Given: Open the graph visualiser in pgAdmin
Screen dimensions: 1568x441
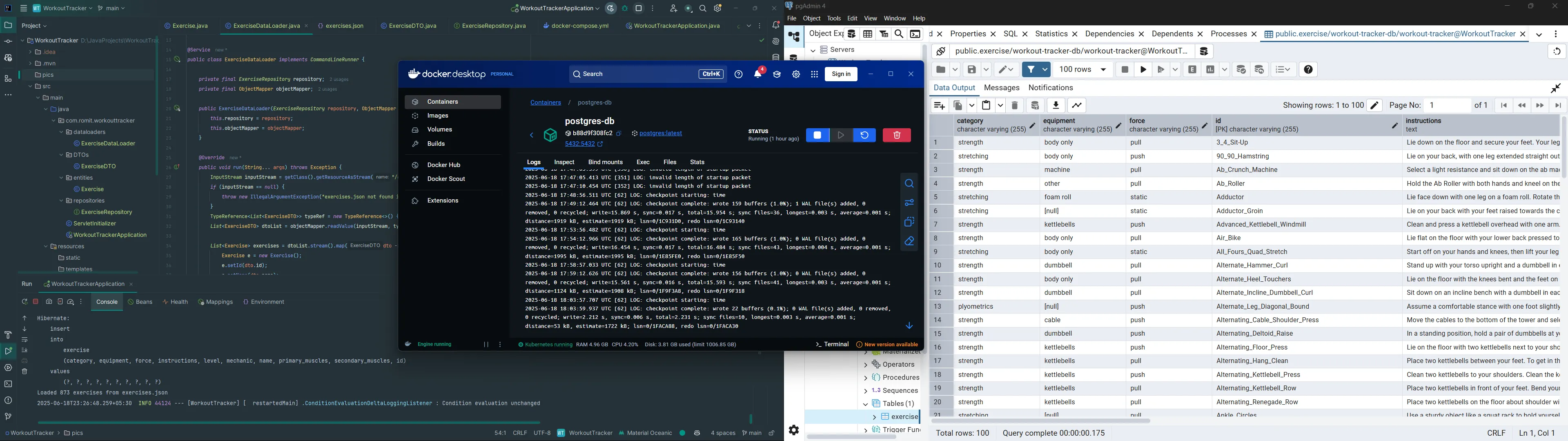Looking at the screenshot, I should tap(1076, 105).
